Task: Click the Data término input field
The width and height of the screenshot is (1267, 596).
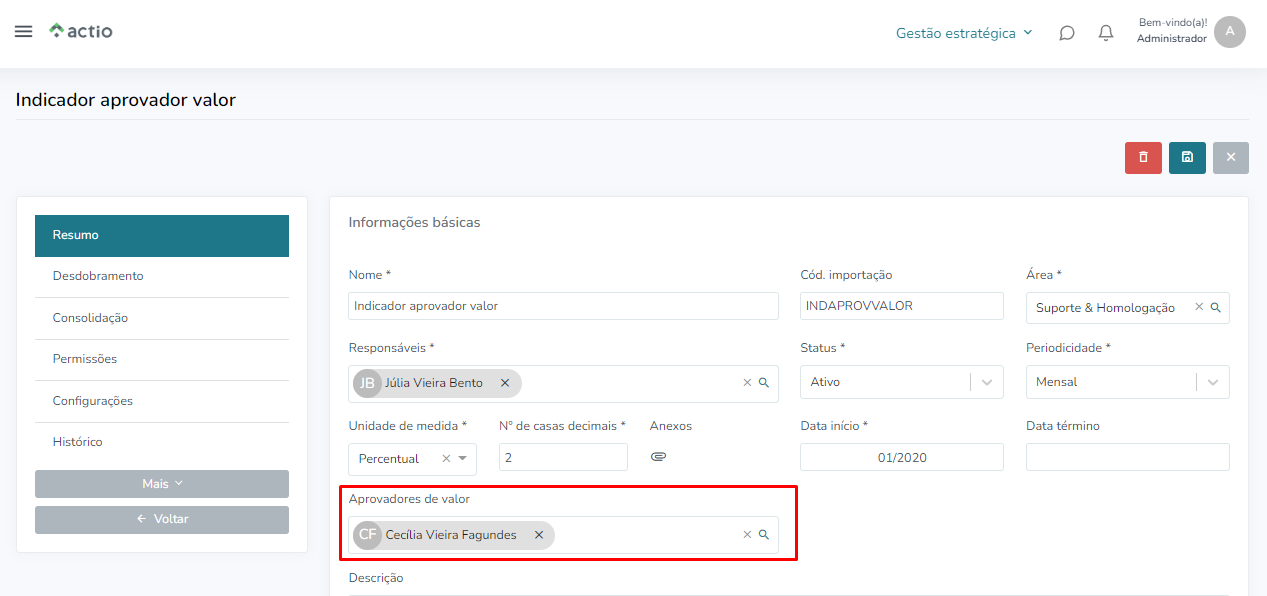Action: (x=1127, y=457)
